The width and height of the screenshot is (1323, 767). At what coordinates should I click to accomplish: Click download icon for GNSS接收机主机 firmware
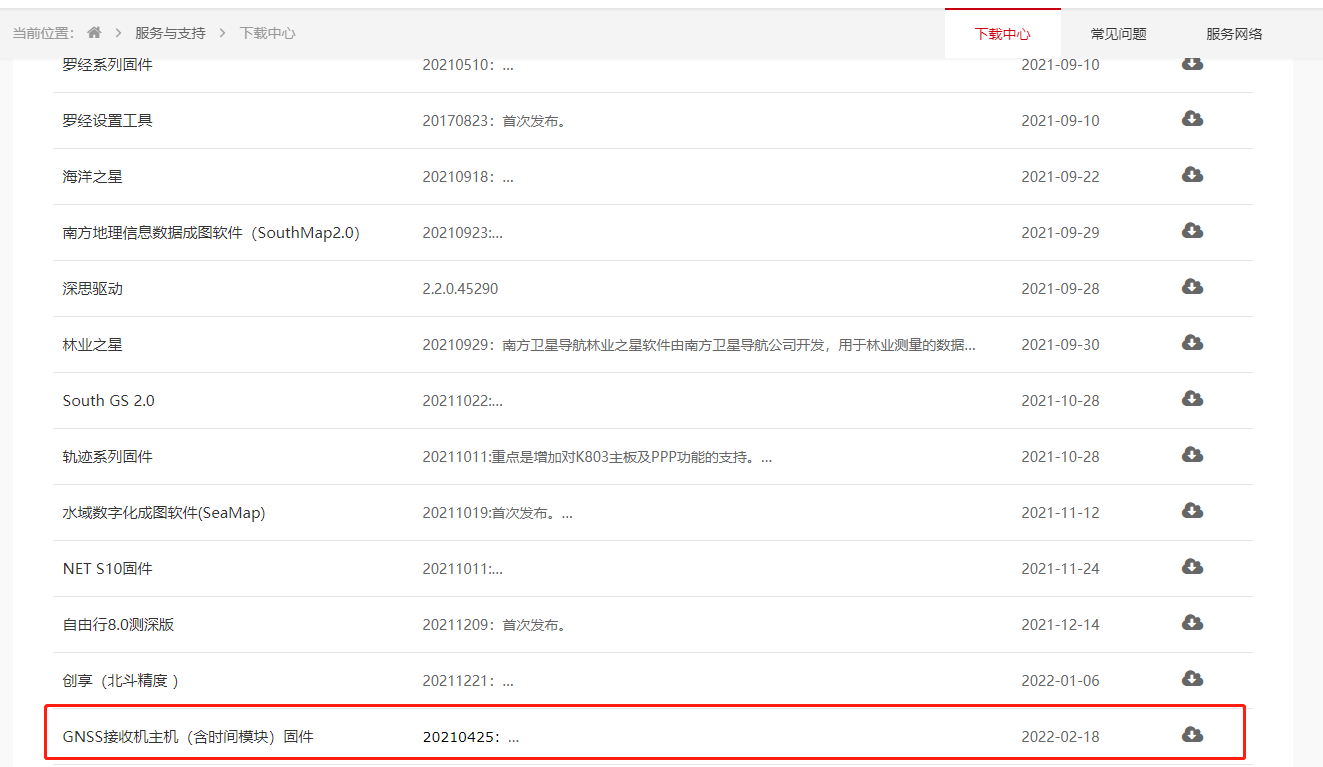[x=1192, y=735]
